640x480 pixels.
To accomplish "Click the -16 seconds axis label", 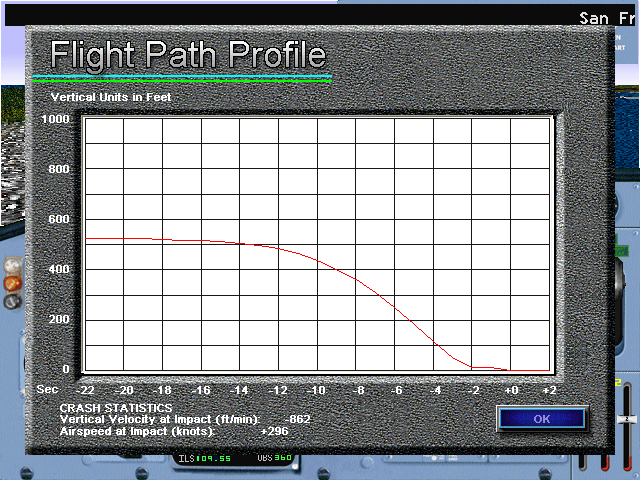I will point(201,390).
